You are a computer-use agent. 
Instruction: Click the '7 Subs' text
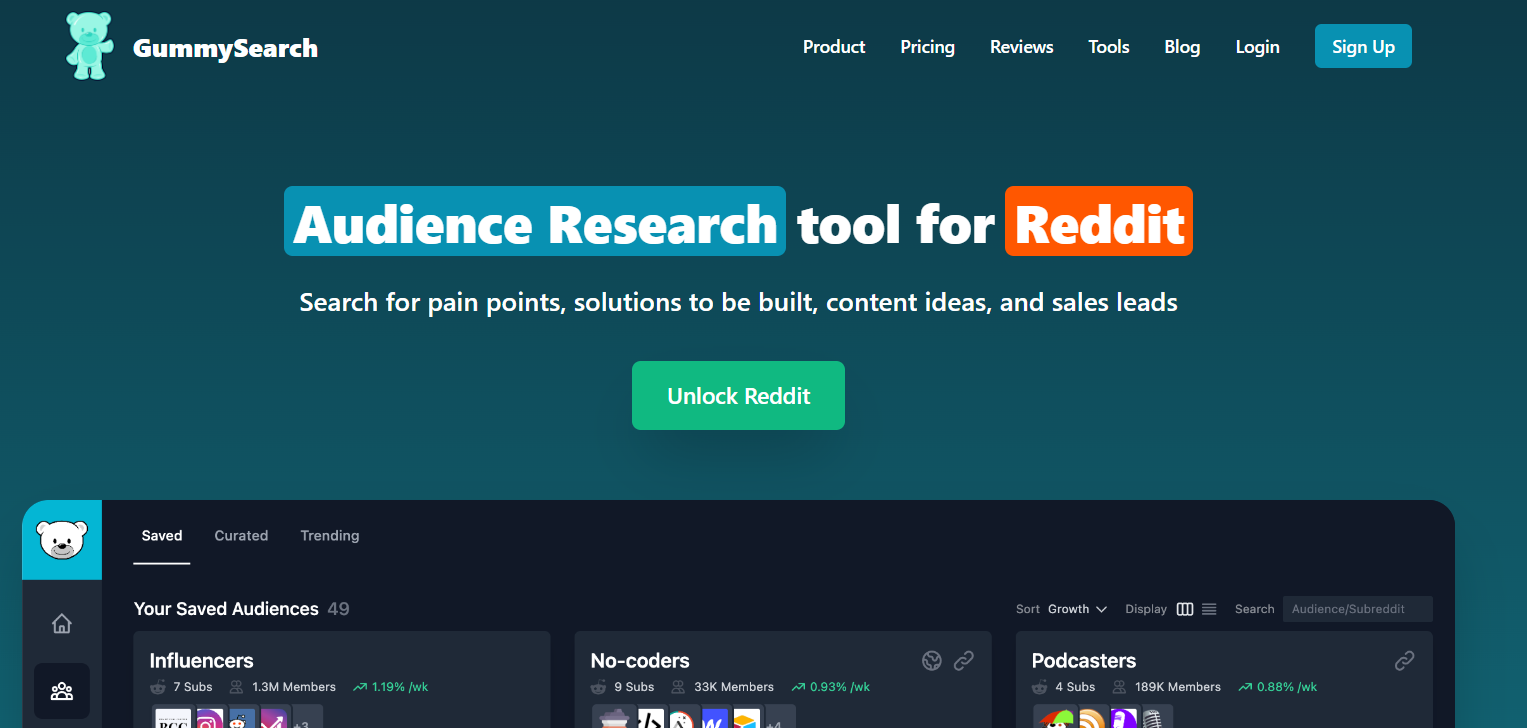[193, 687]
